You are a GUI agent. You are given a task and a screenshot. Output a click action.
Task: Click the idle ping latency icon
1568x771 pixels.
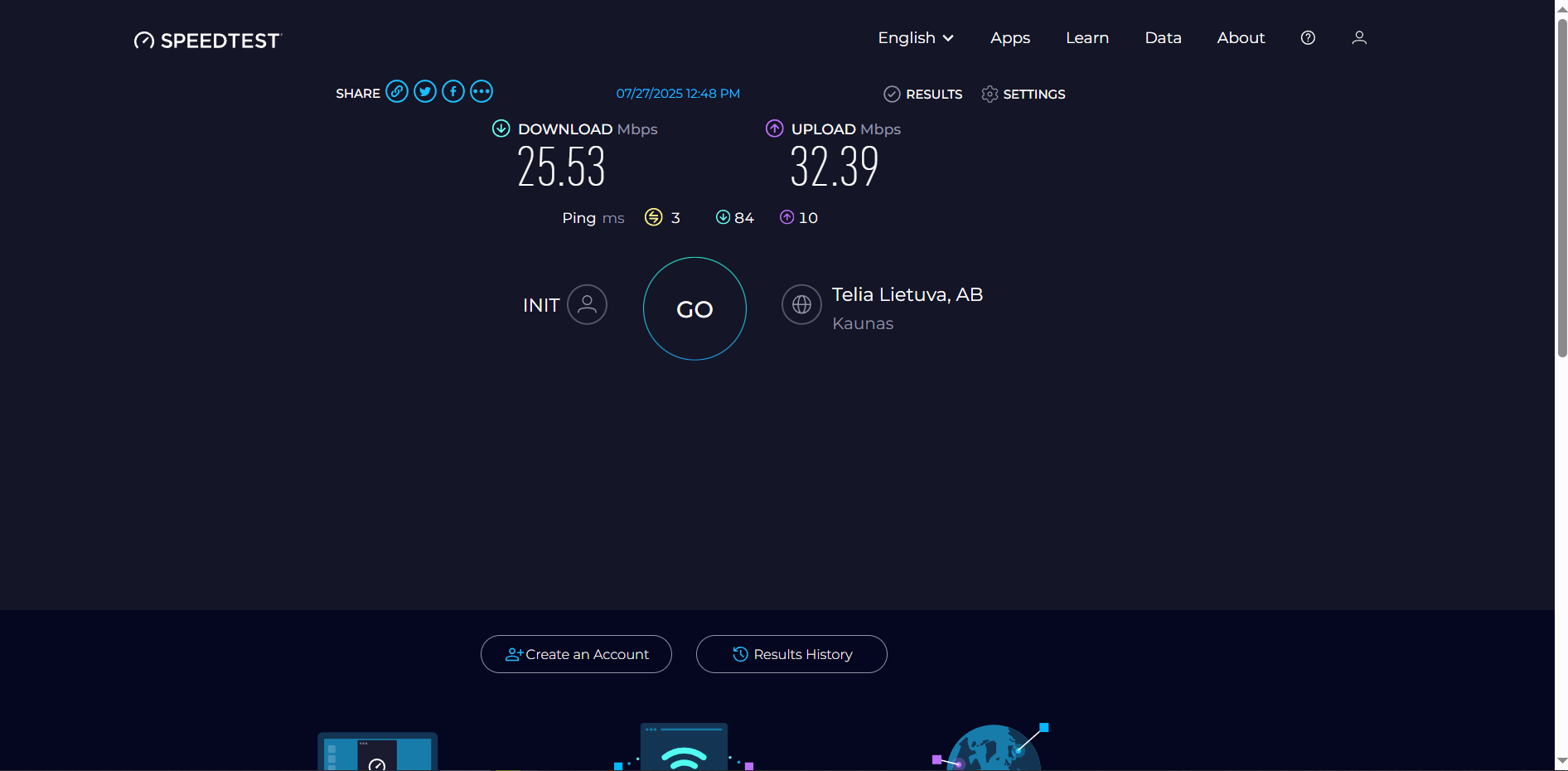(654, 217)
